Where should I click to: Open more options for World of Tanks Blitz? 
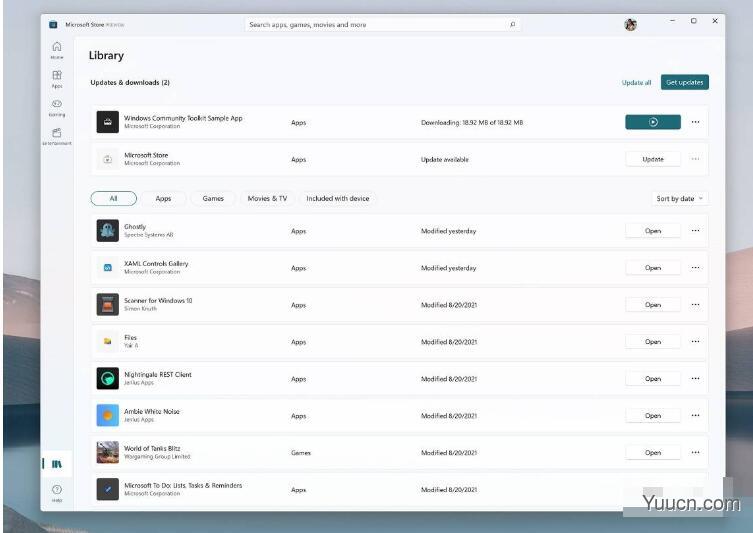coord(695,452)
